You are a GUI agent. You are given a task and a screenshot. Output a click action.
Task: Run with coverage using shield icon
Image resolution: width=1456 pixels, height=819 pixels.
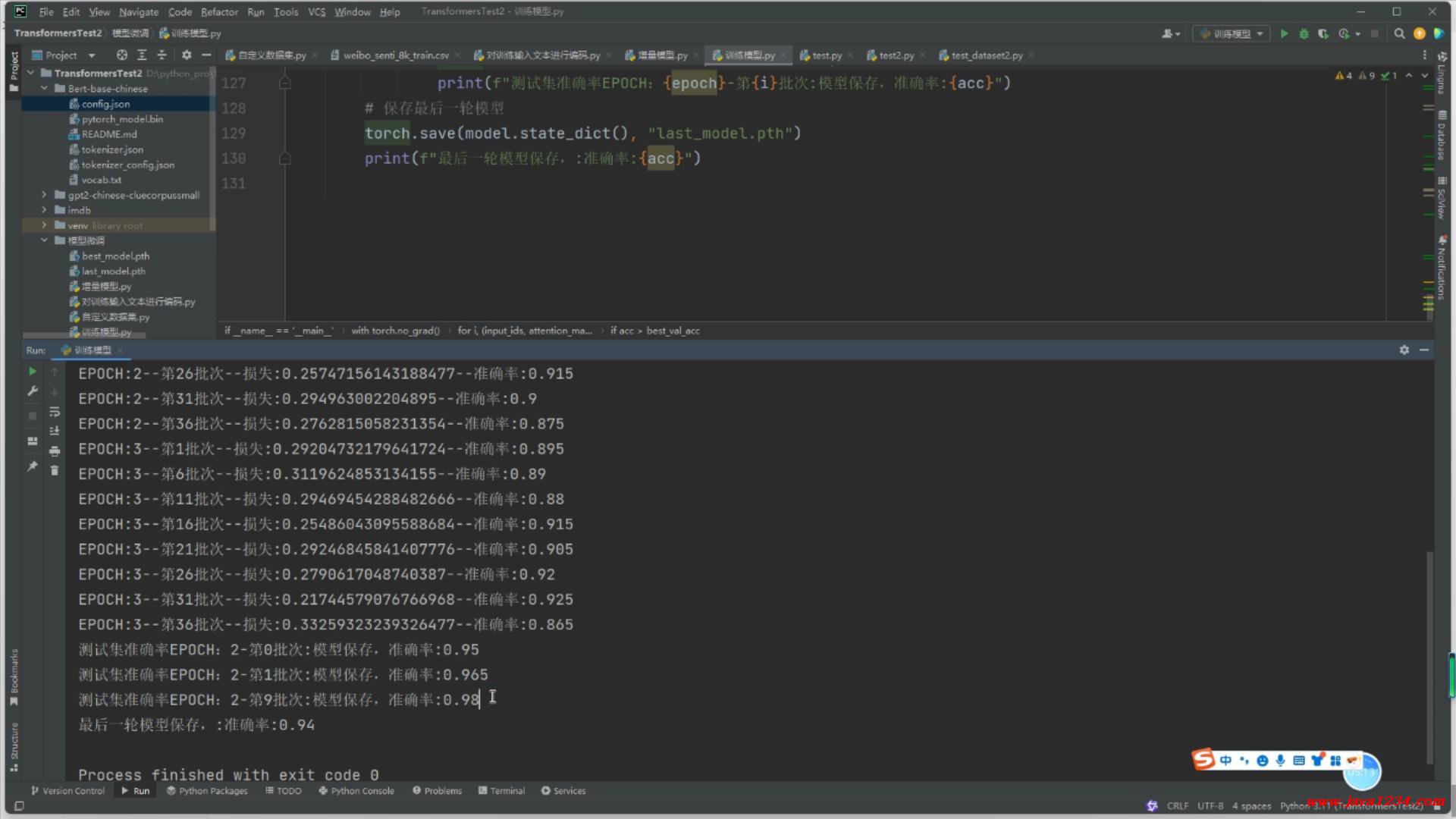[x=1323, y=34]
